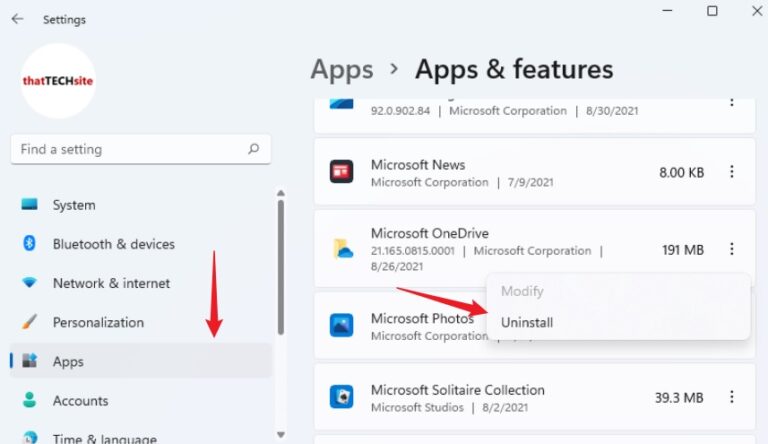Click the Microsoft Edge app icon
Image resolution: width=768 pixels, height=444 pixels.
[x=341, y=103]
